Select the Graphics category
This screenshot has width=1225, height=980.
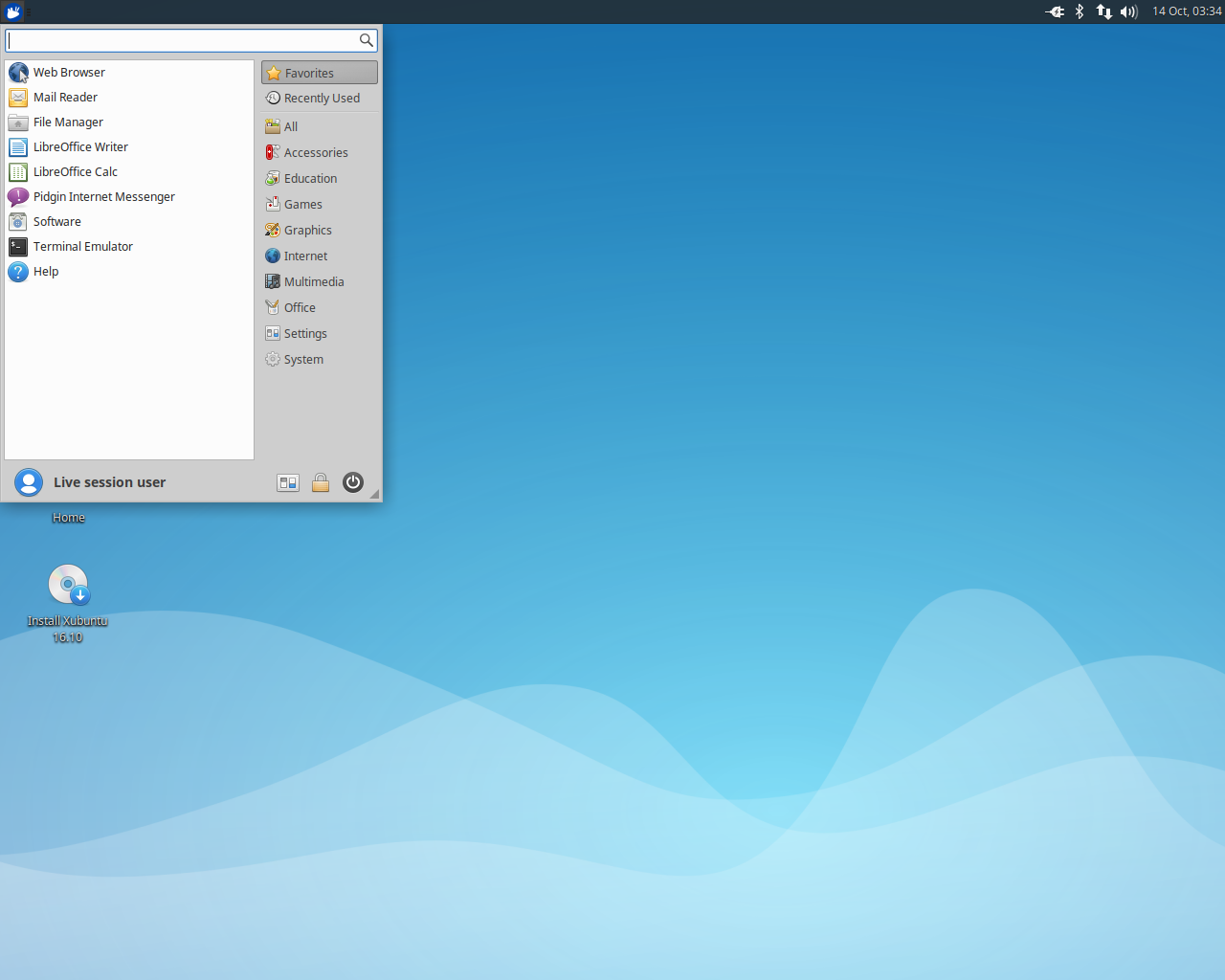click(307, 231)
